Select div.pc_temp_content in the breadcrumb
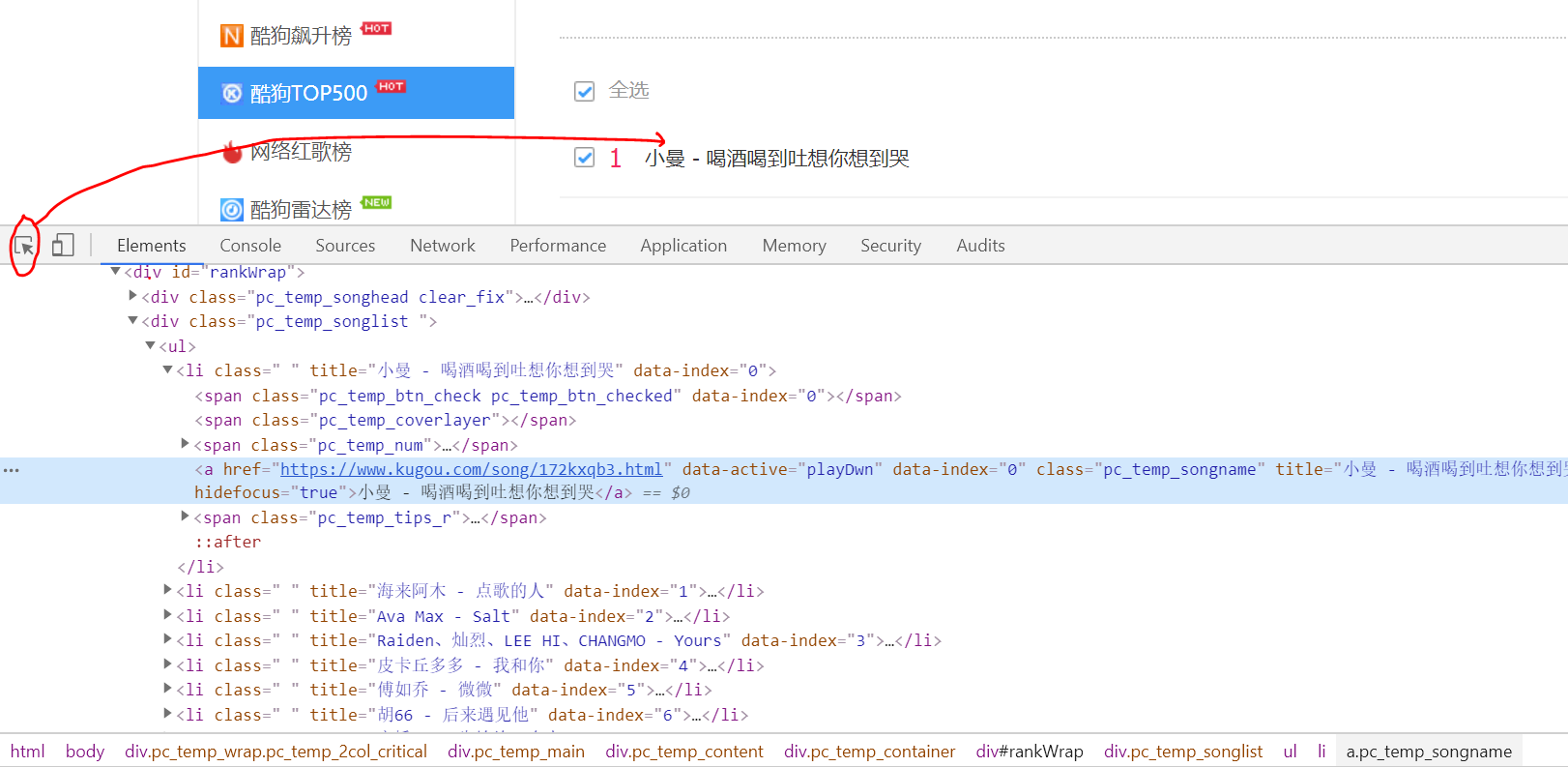 point(684,752)
